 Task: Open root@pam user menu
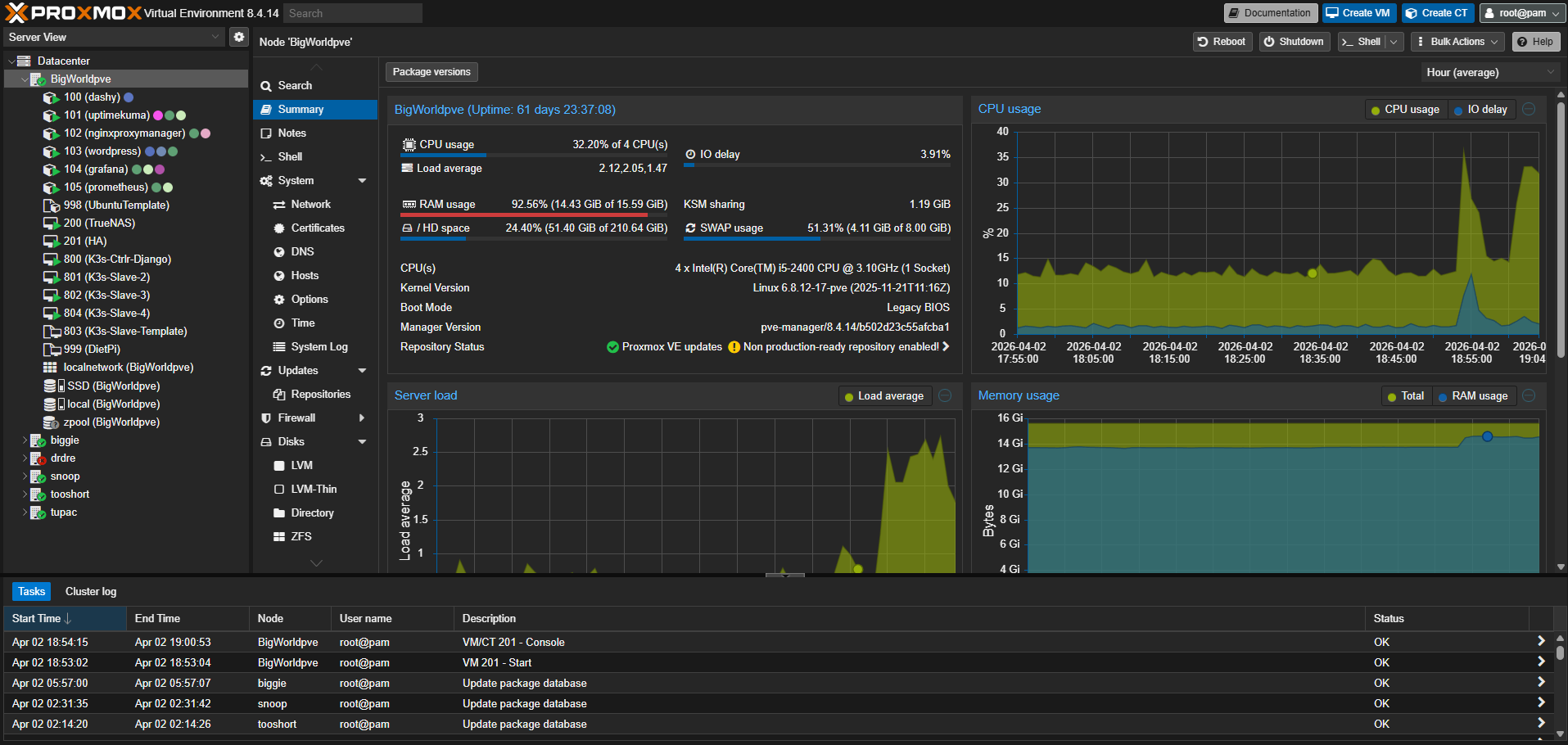coord(1522,13)
